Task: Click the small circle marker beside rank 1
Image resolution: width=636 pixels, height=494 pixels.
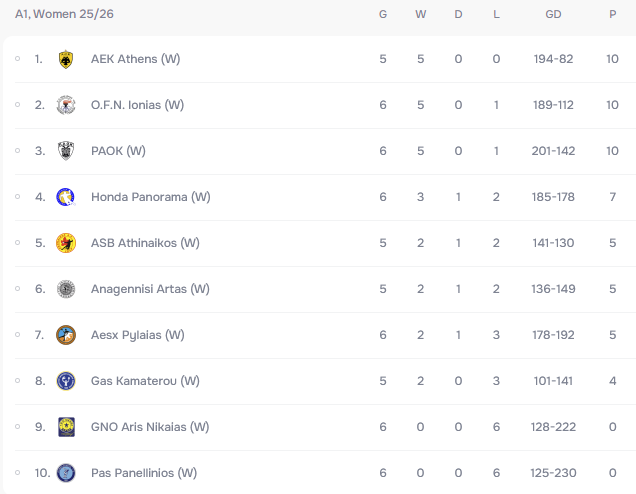Action: point(17,59)
